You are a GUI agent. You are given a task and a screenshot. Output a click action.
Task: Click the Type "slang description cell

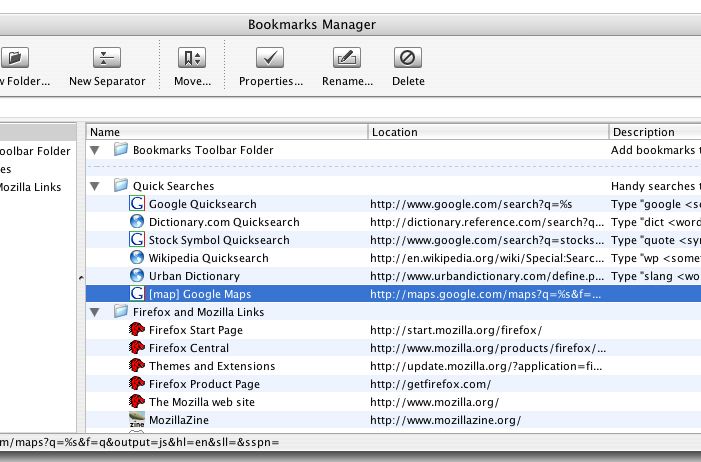click(656, 276)
